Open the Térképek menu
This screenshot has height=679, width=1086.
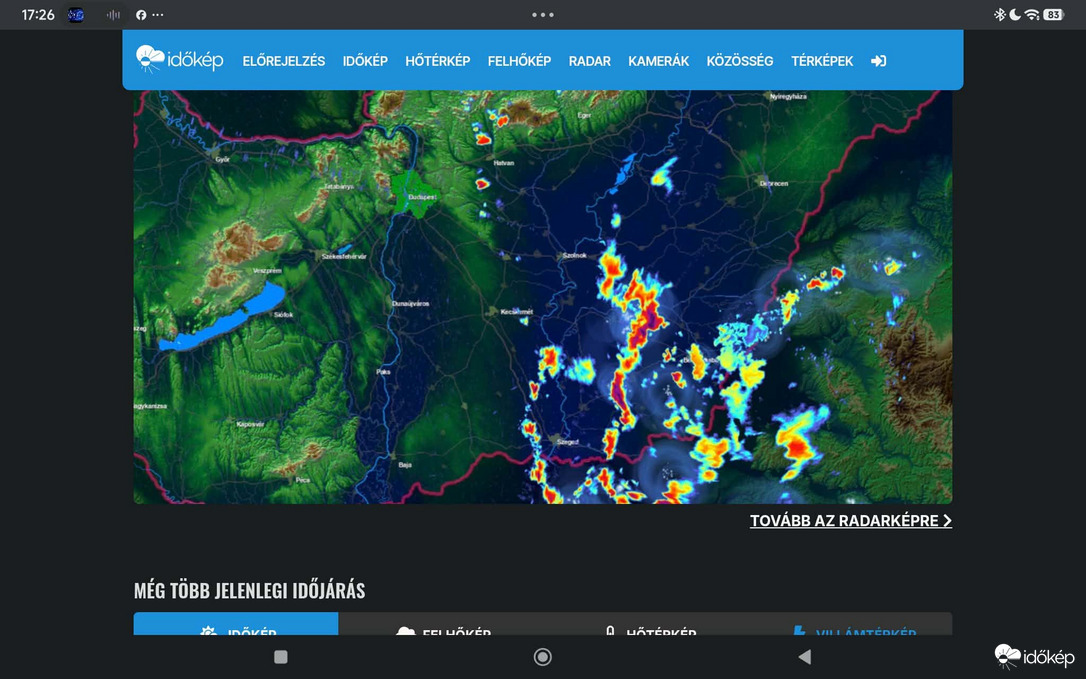(x=822, y=61)
